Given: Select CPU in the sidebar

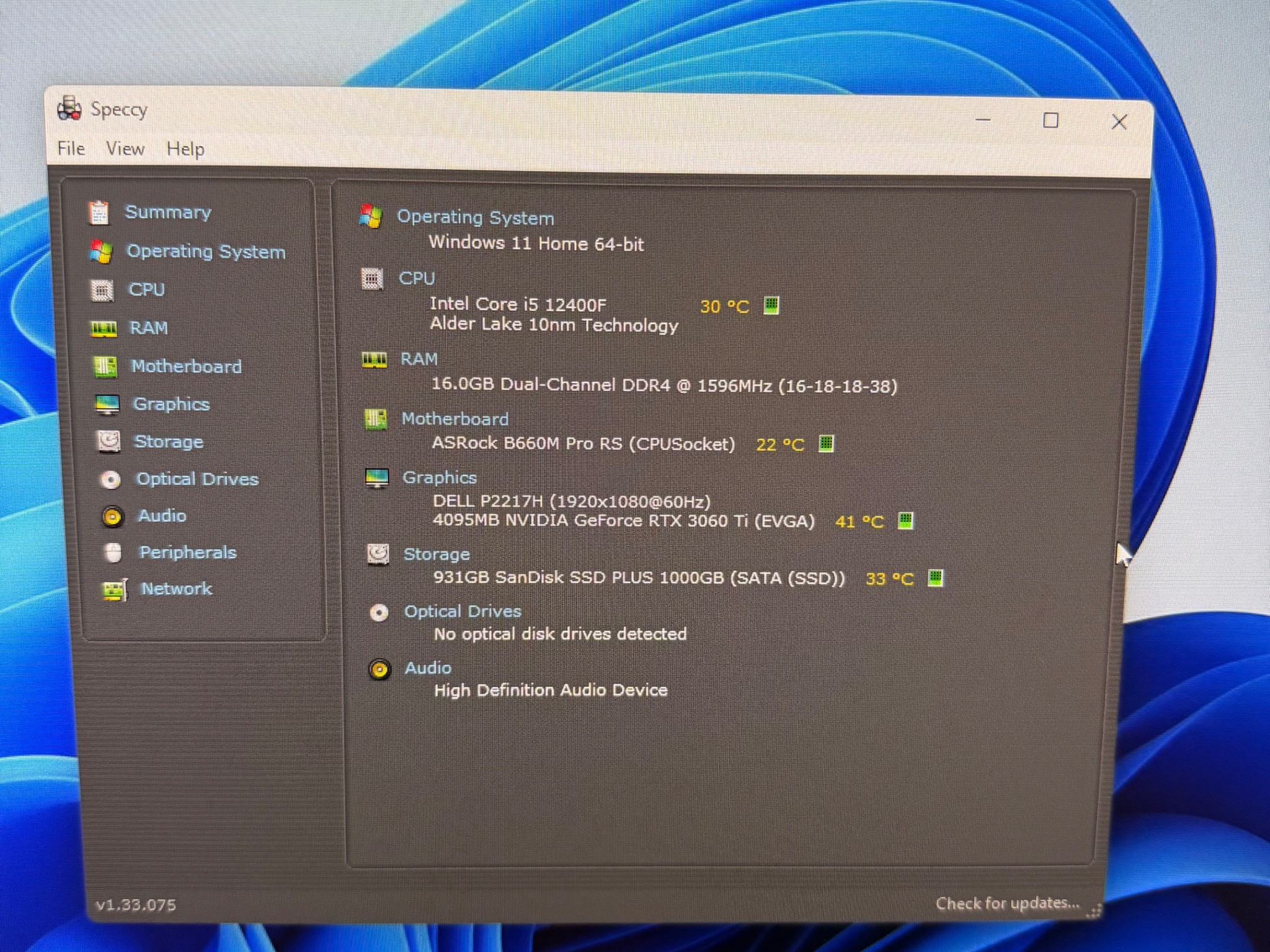Looking at the screenshot, I should (146, 289).
